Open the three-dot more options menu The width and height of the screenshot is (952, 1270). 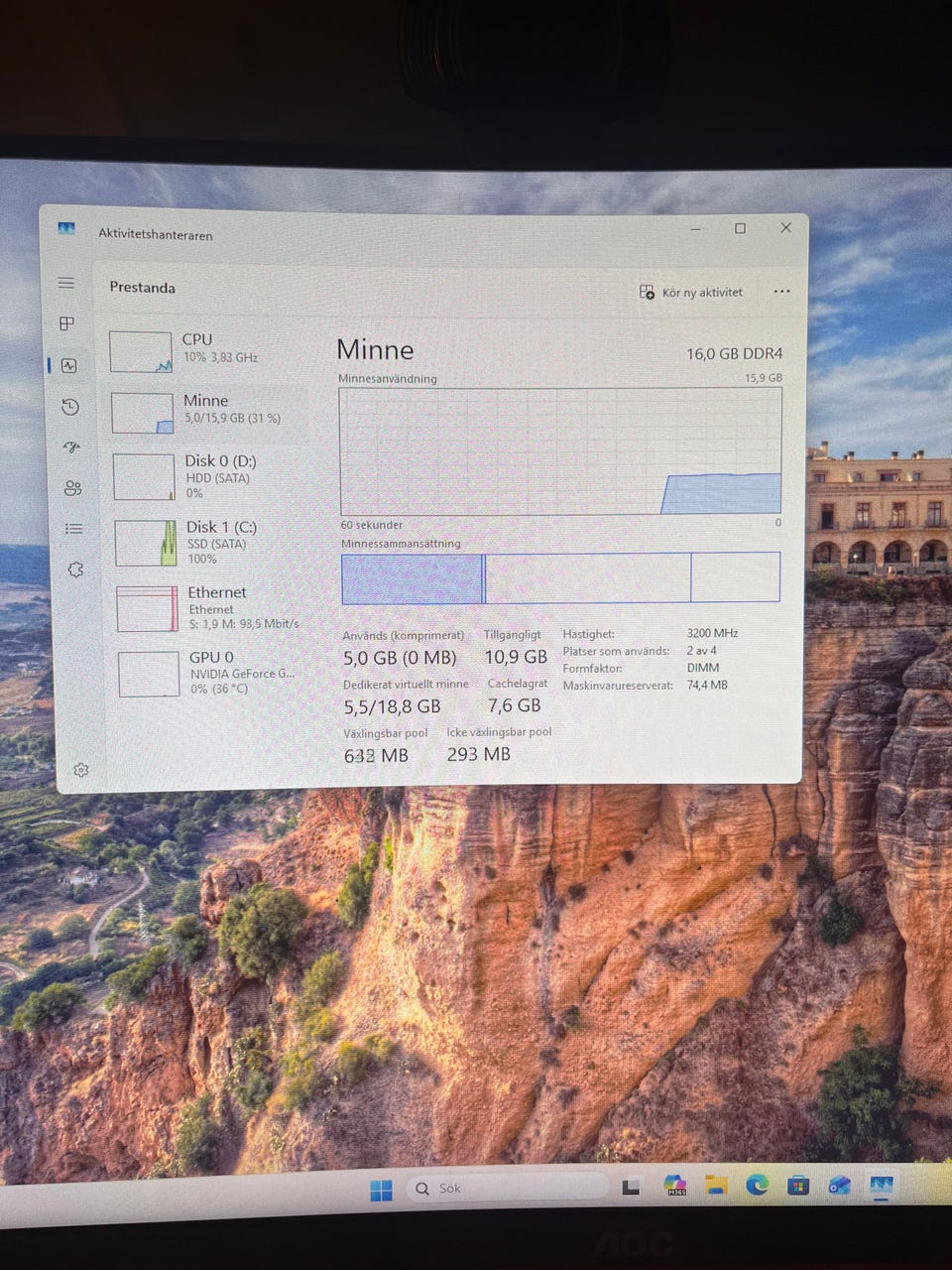[781, 292]
